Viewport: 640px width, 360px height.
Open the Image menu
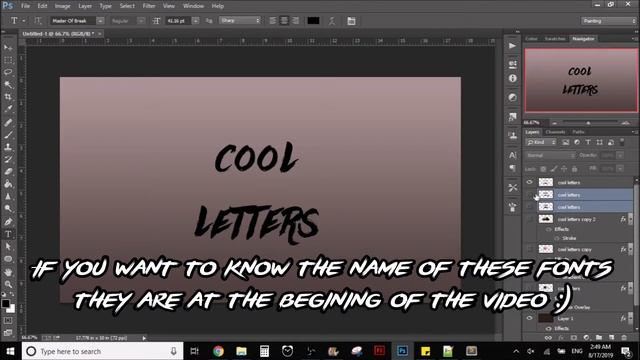click(x=62, y=6)
